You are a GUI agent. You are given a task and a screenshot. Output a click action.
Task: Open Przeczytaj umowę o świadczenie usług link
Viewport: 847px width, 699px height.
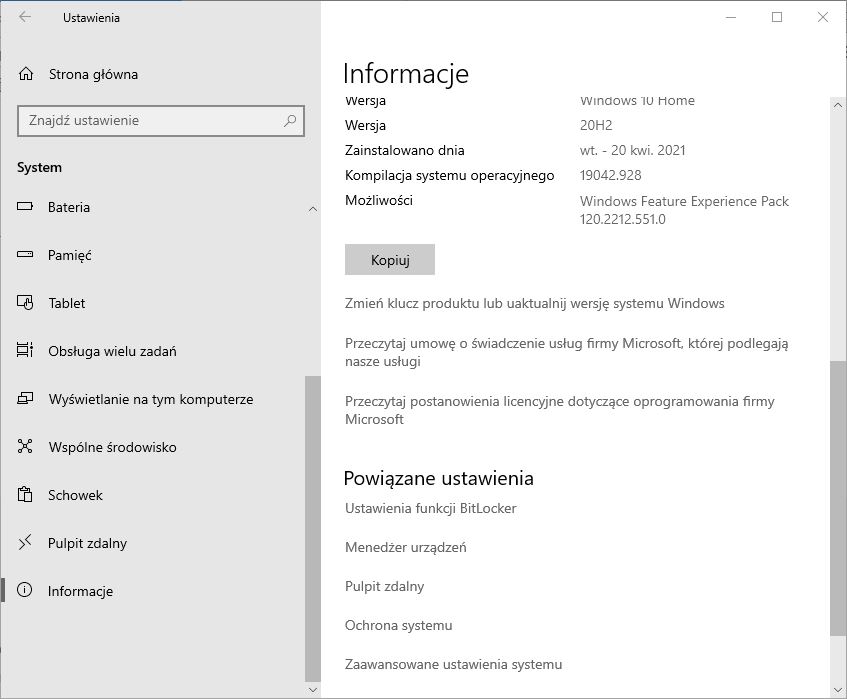pyautogui.click(x=567, y=352)
